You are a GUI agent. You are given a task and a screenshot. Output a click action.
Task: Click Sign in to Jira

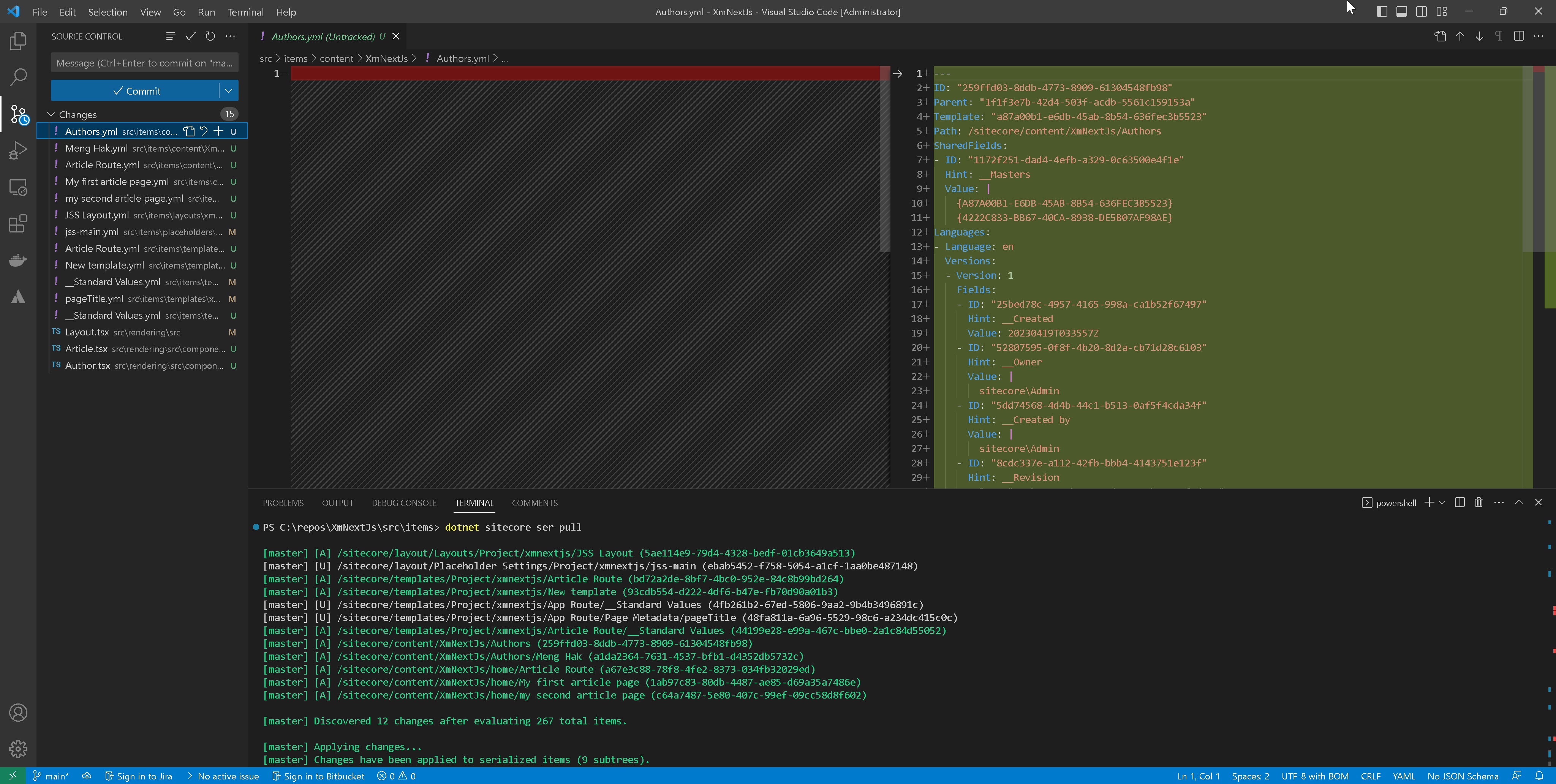138,776
